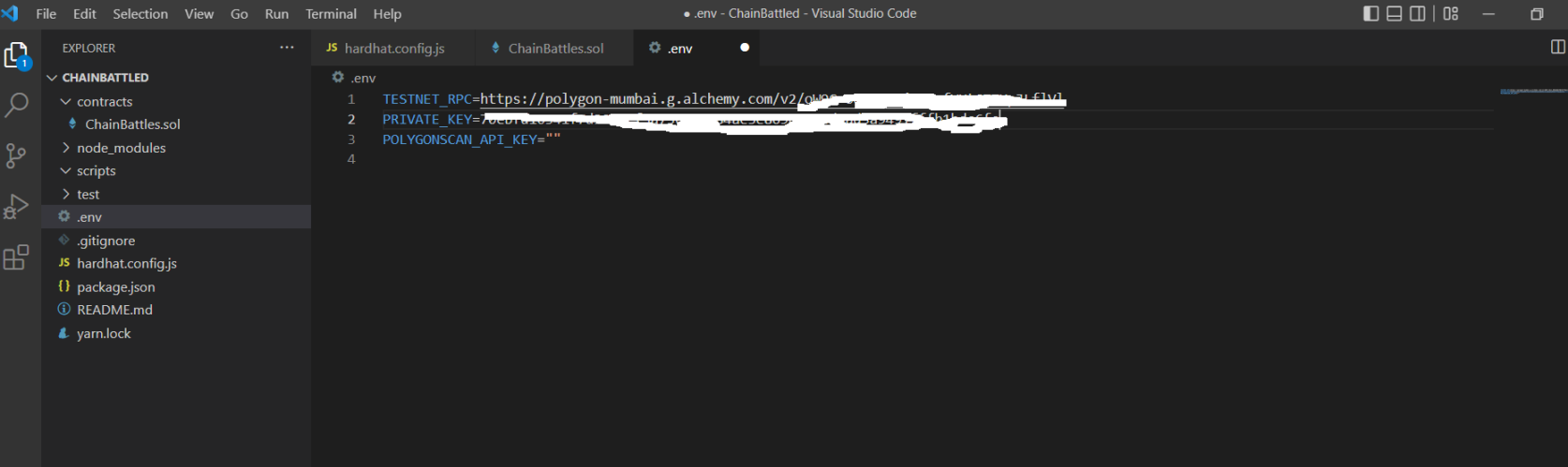Image resolution: width=1568 pixels, height=467 pixels.
Task: Open README.md in the explorer
Action: tap(114, 310)
